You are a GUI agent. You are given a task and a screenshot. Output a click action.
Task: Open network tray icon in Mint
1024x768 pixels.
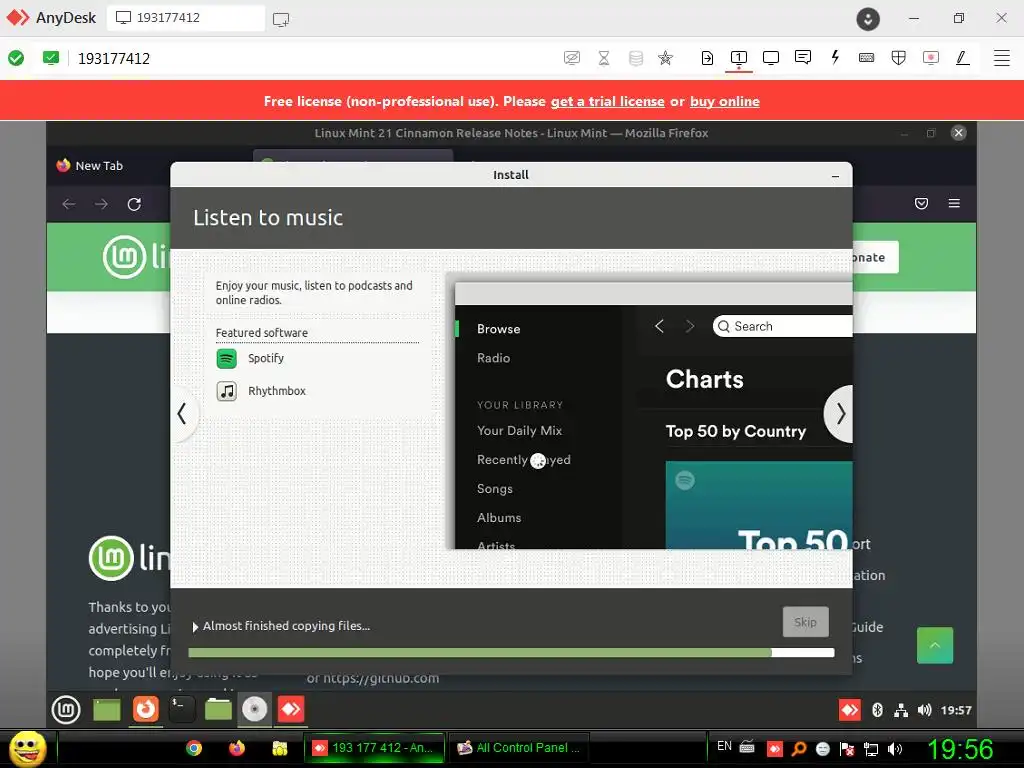901,710
